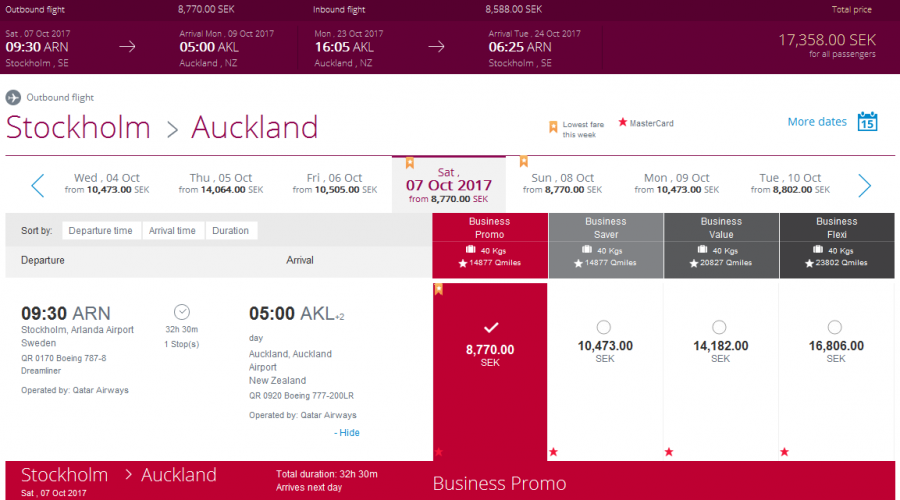Sort flights by Duration
Screen dimensions: 900x500
(230, 231)
